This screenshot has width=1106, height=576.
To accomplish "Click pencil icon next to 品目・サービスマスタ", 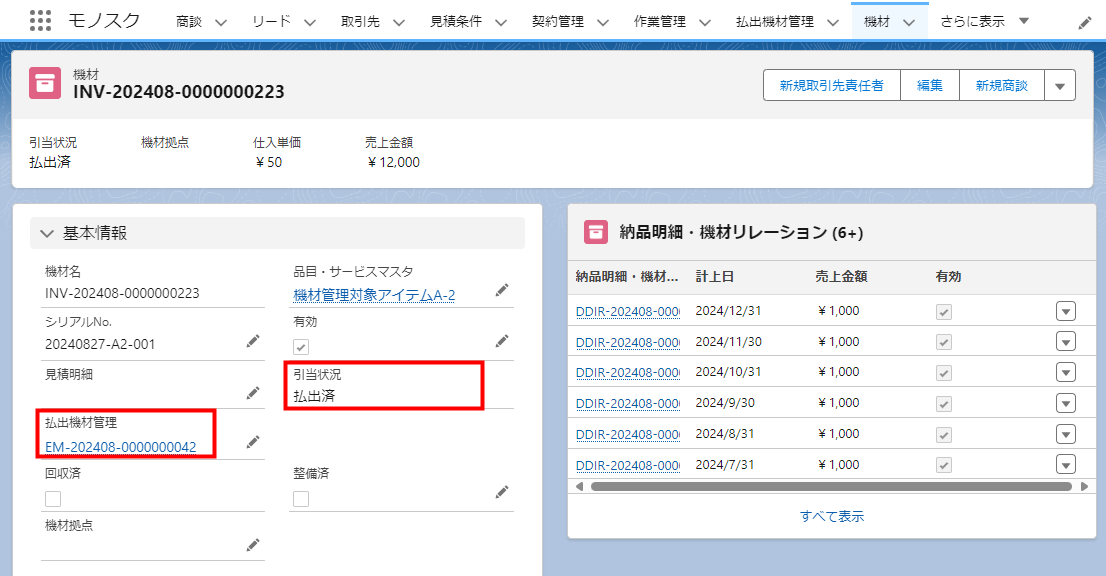I will point(502,290).
